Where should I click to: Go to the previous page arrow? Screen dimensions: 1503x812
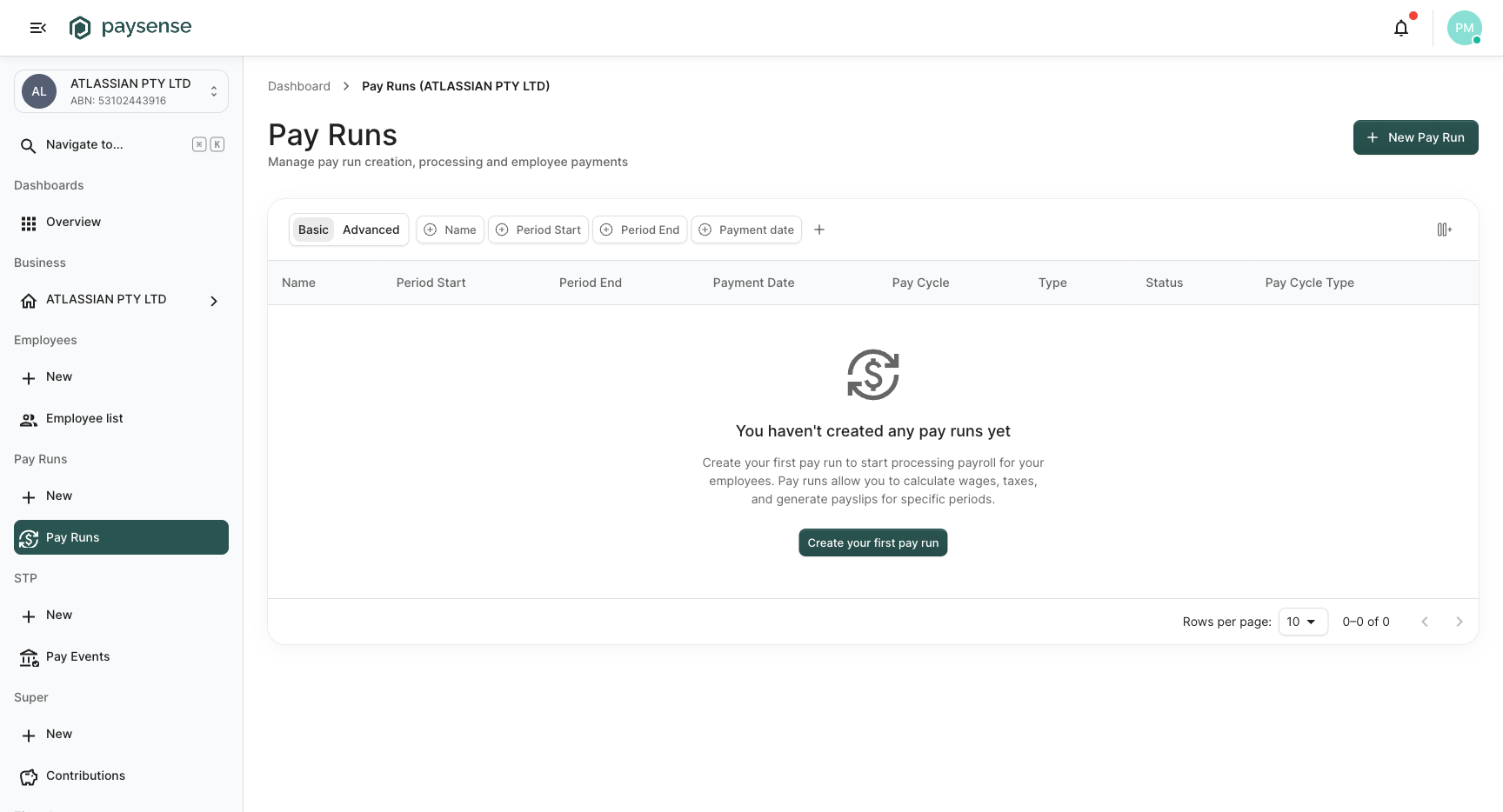[x=1425, y=622]
